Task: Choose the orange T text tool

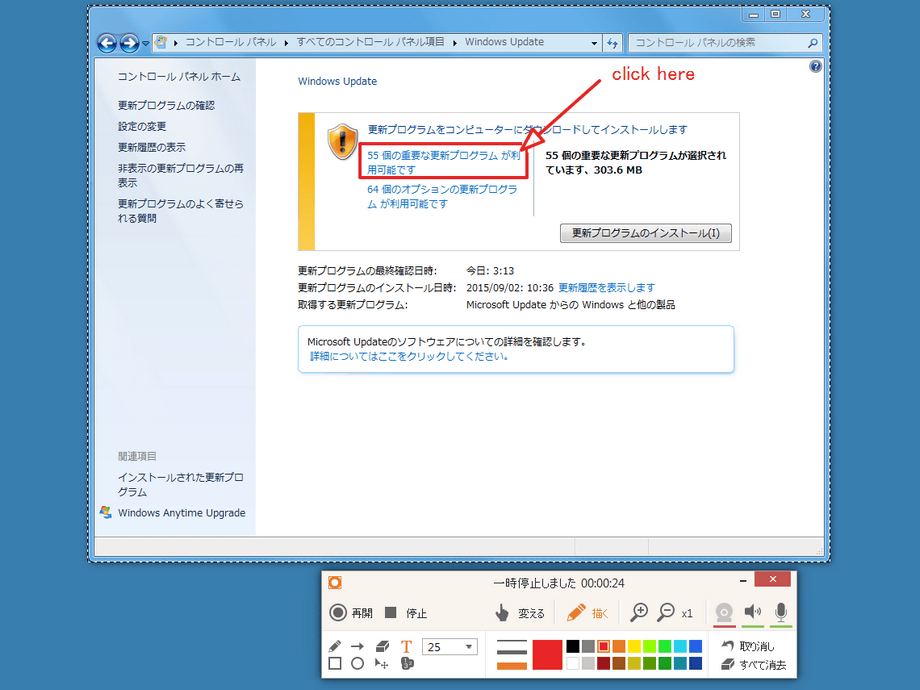Action: pyautogui.click(x=406, y=646)
